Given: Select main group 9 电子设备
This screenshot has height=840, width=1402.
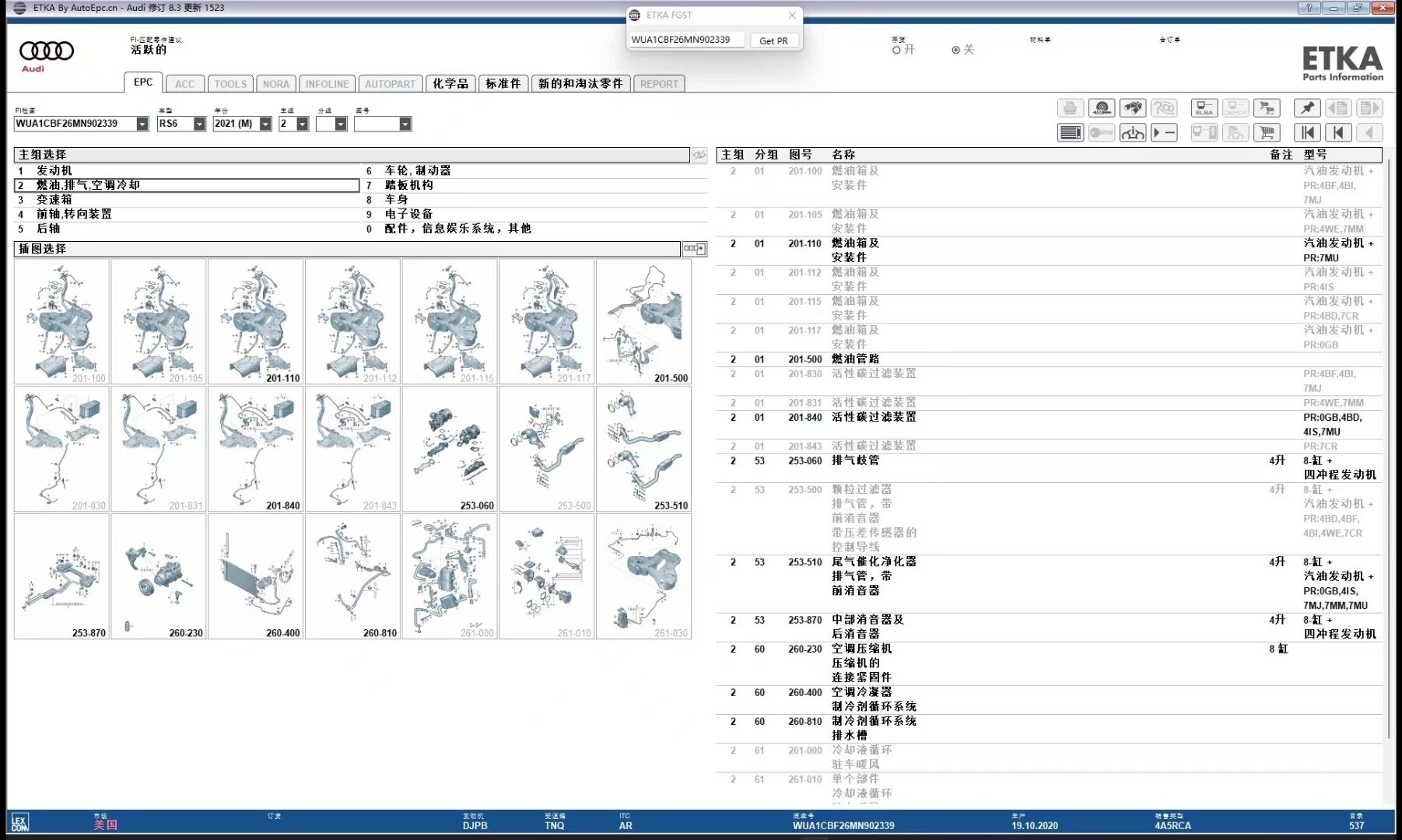Looking at the screenshot, I should point(535,214).
